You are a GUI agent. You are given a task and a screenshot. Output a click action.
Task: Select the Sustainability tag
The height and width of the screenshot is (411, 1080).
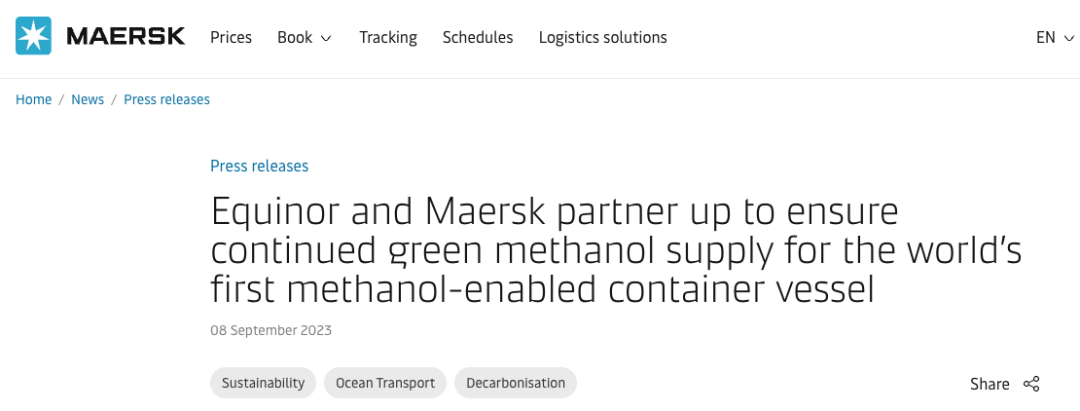click(263, 383)
